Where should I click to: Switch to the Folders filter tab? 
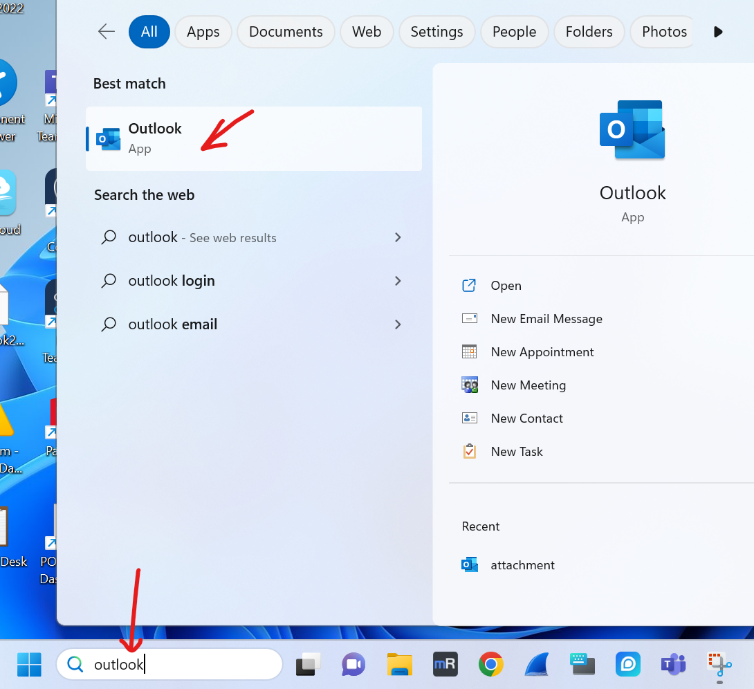coord(589,32)
